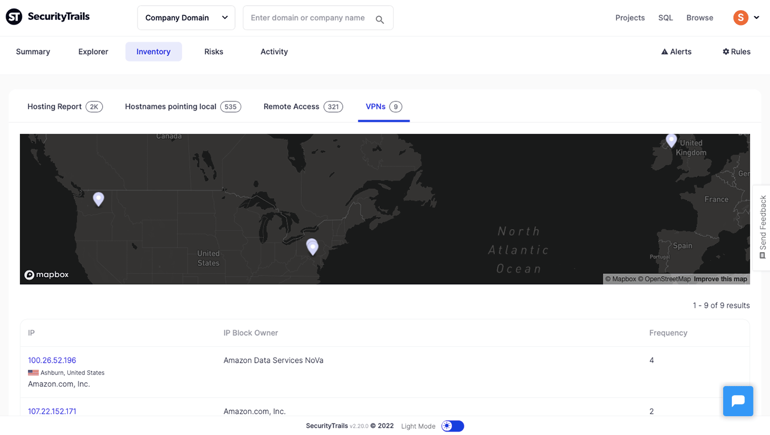Open the Remote Access sub-tab
The width and height of the screenshot is (770, 435).
pos(303,107)
